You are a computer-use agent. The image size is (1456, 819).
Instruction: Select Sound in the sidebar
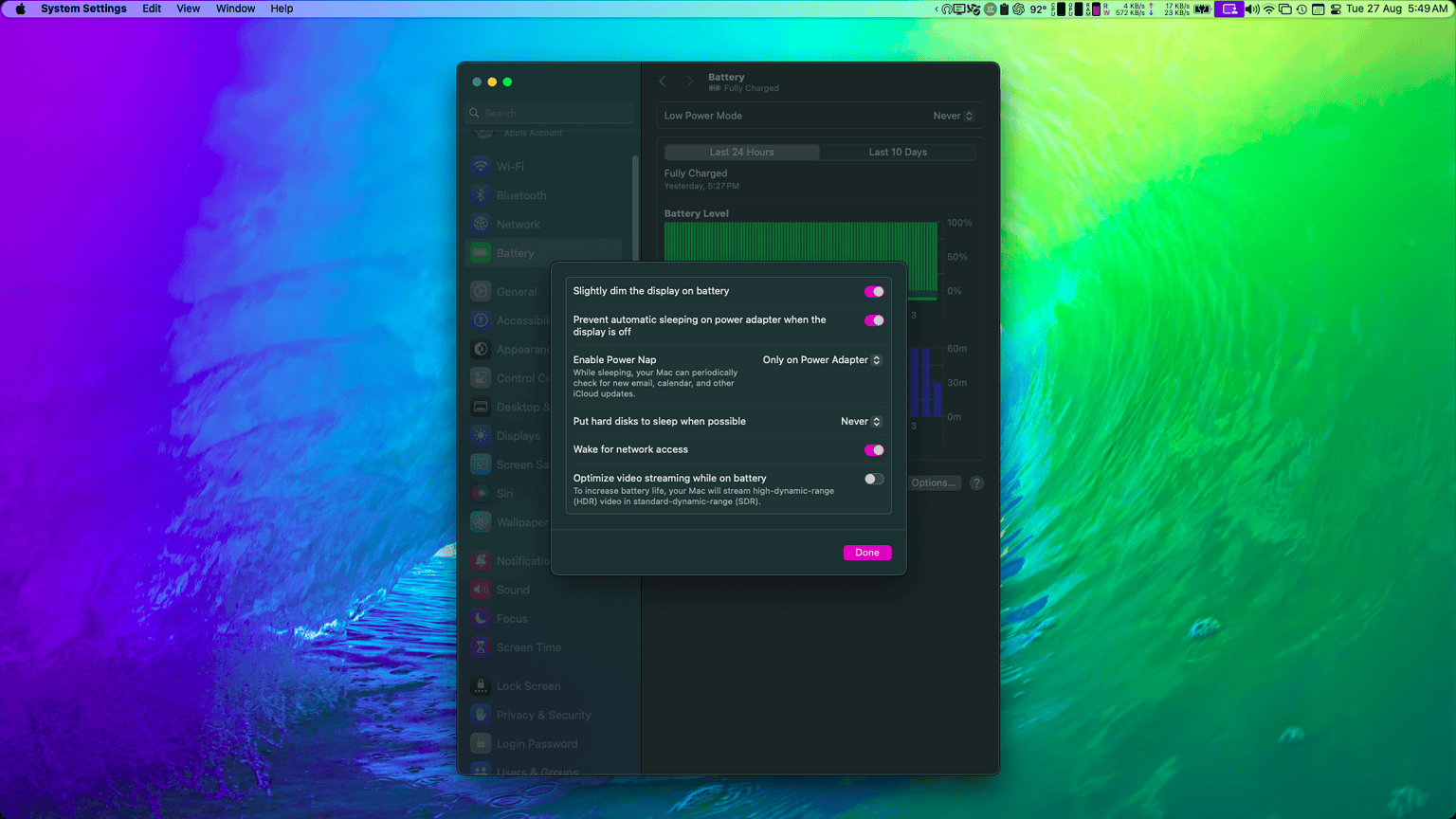tap(514, 589)
